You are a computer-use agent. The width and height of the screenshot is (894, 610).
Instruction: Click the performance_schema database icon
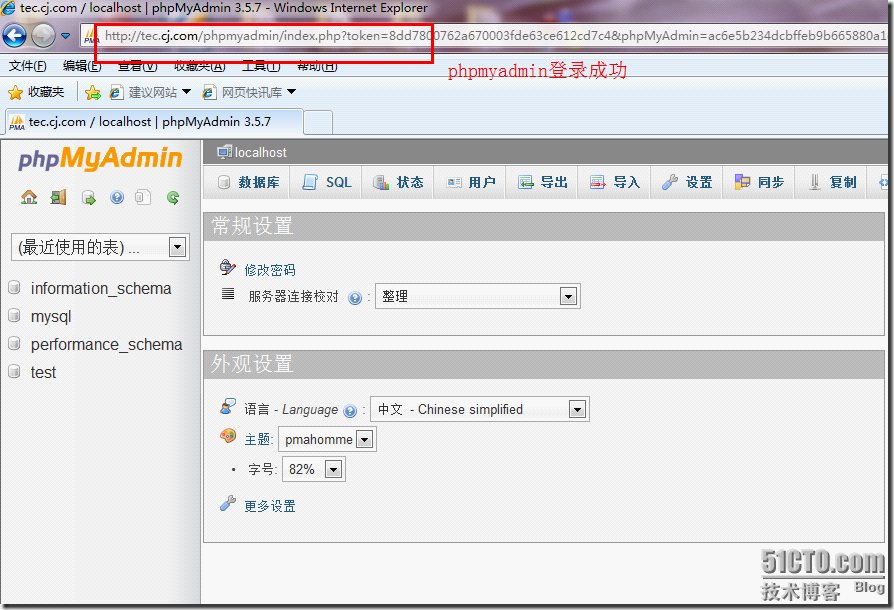click(x=14, y=343)
